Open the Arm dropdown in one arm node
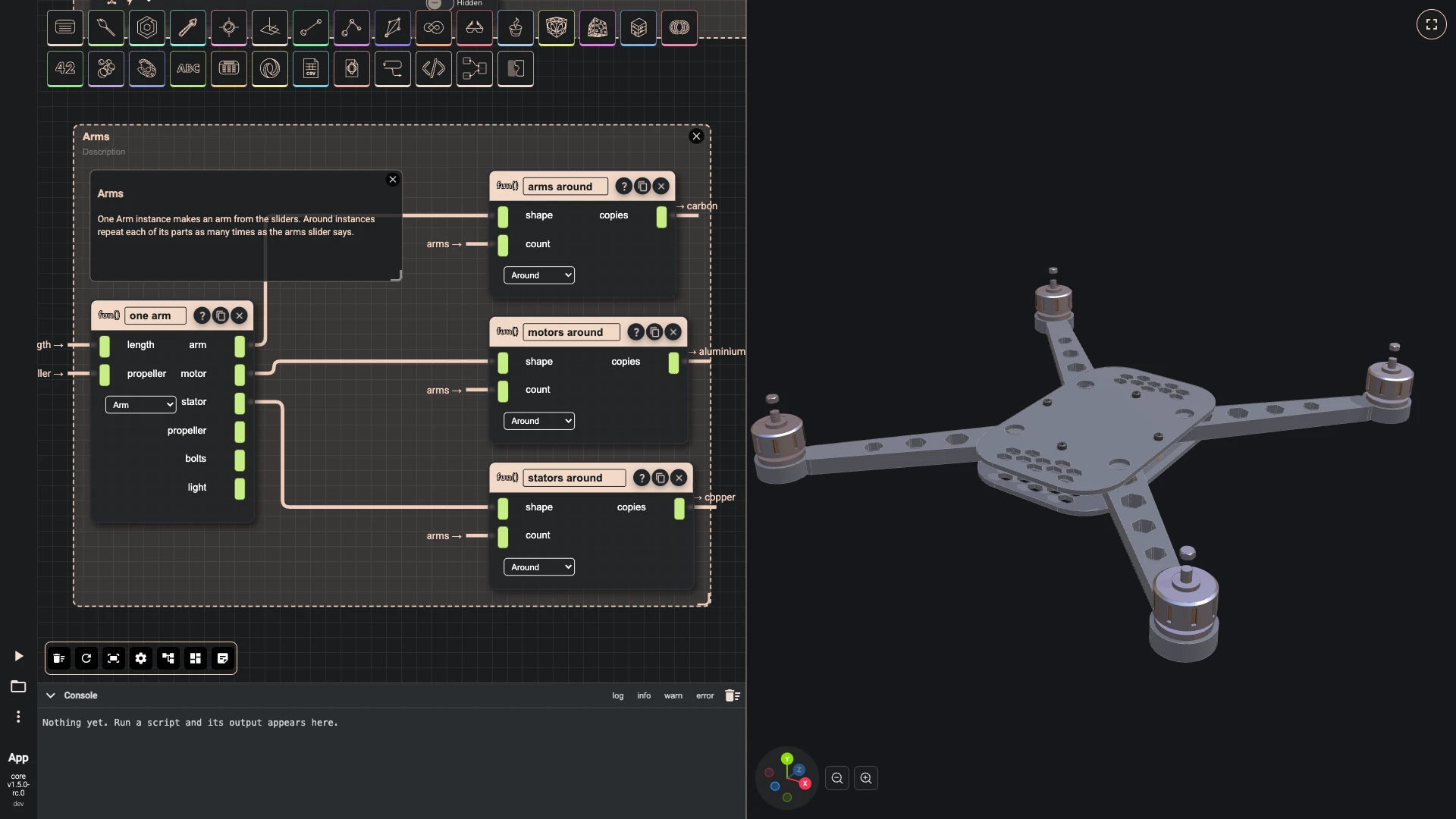Screen dimensions: 1456x819 coord(141,405)
